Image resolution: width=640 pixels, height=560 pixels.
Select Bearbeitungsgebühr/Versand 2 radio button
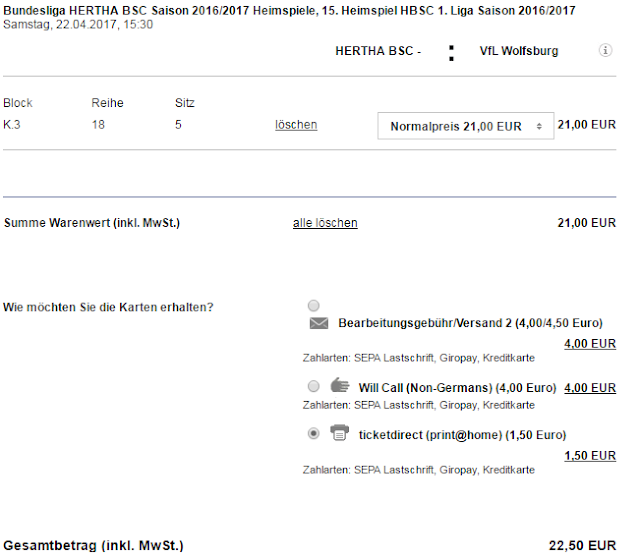point(313,305)
